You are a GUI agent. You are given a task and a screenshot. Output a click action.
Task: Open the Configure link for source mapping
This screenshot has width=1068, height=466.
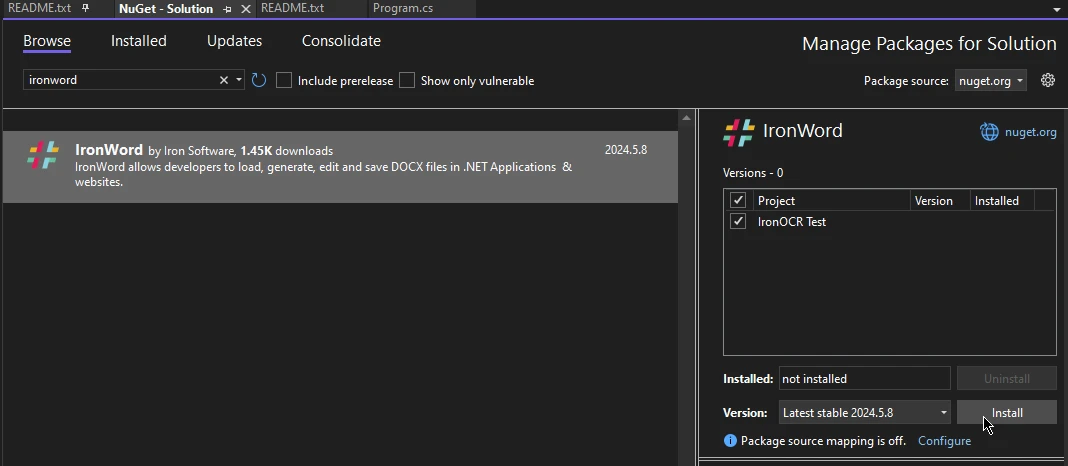point(944,441)
